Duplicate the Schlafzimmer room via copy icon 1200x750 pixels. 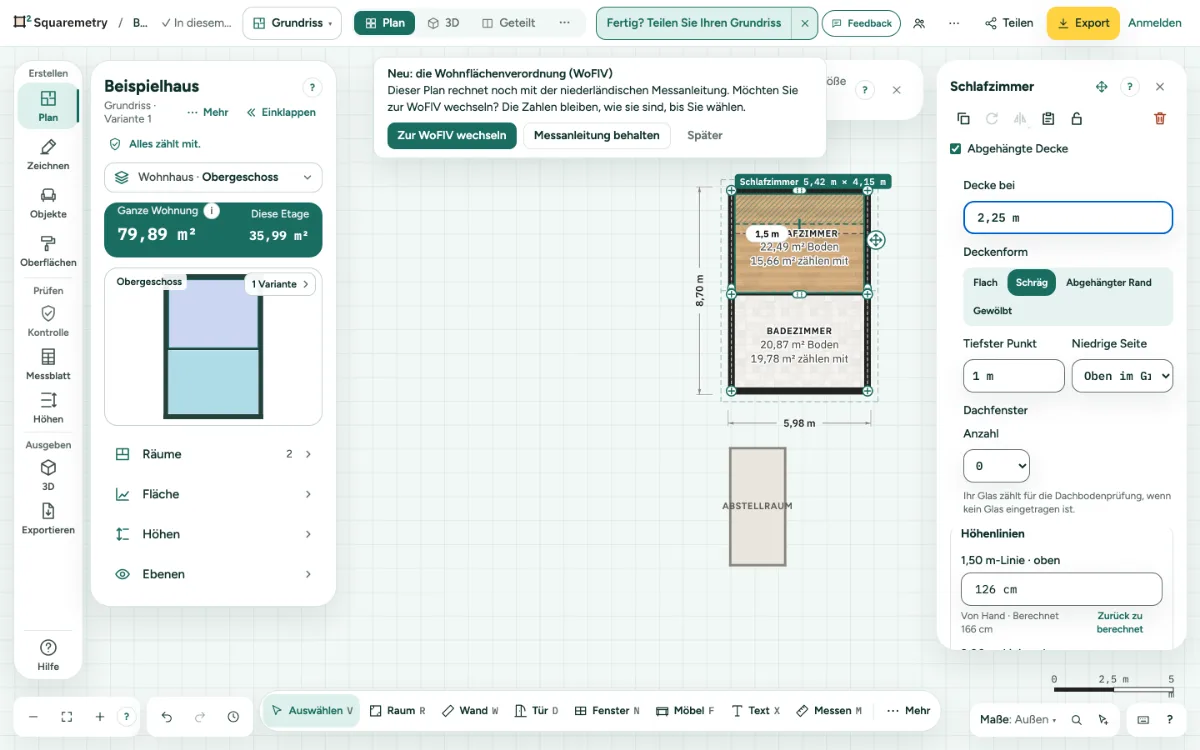(963, 118)
